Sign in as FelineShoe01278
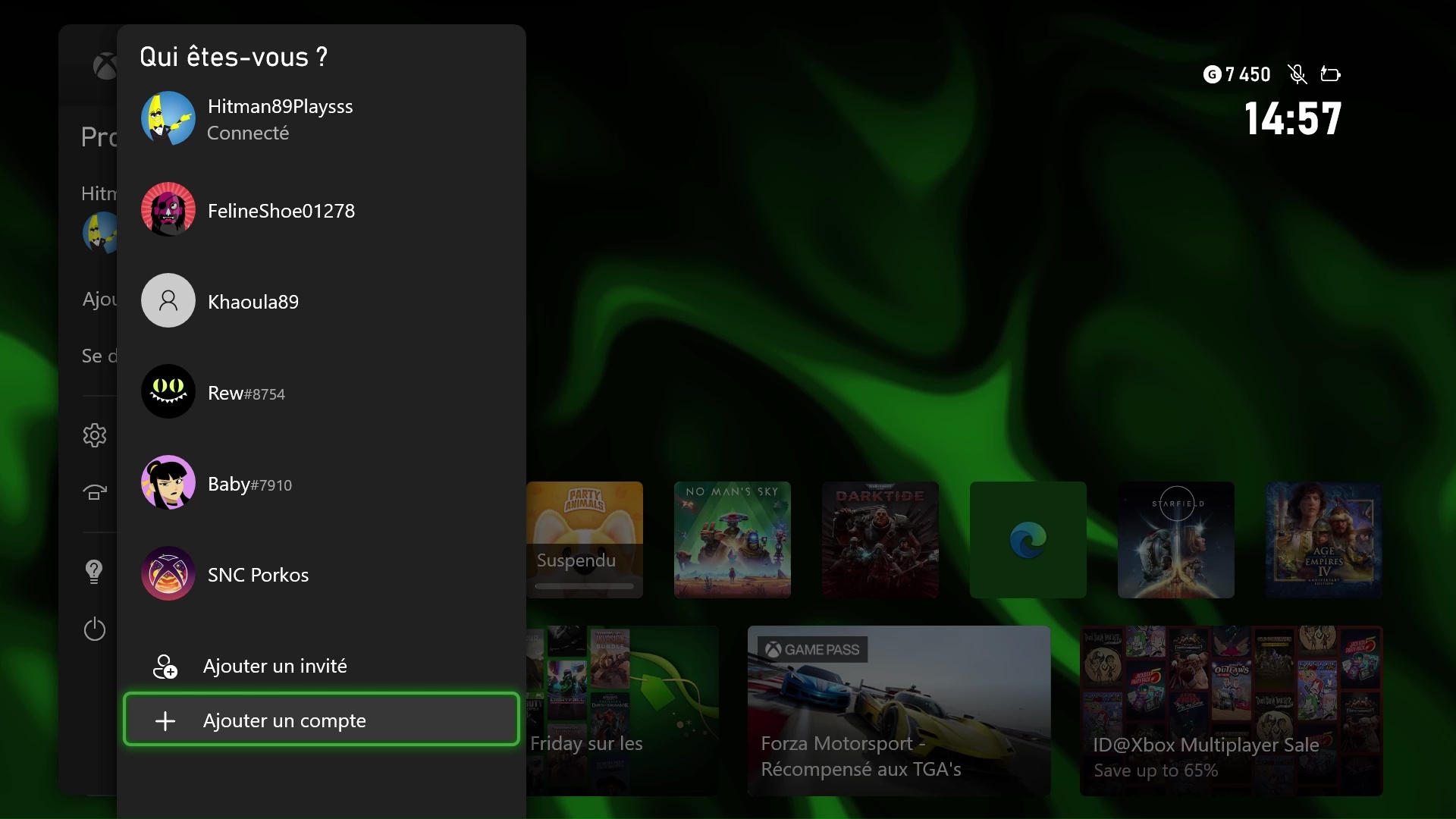Screen dimensions: 1456x819 pyautogui.click(x=322, y=210)
